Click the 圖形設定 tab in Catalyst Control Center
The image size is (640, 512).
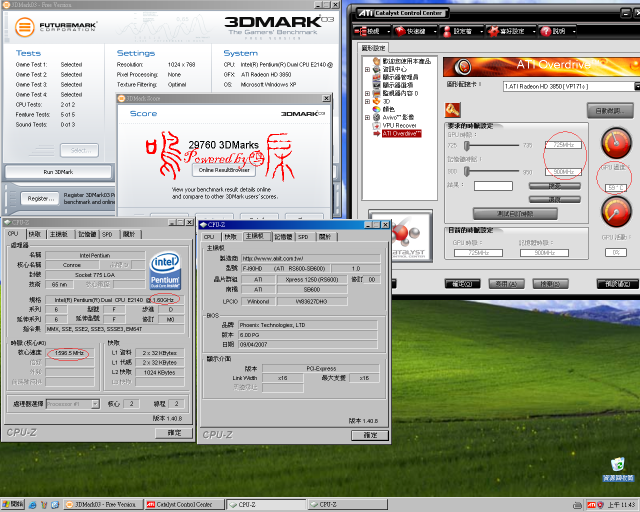coord(373,48)
